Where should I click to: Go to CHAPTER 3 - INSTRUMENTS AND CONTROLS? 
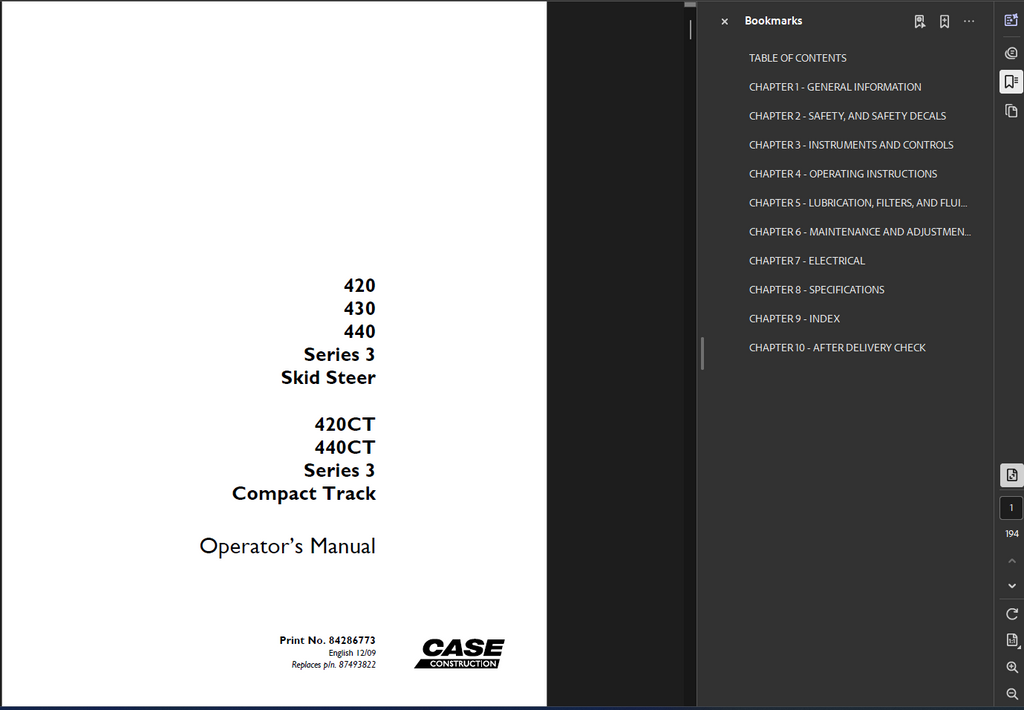coord(851,145)
